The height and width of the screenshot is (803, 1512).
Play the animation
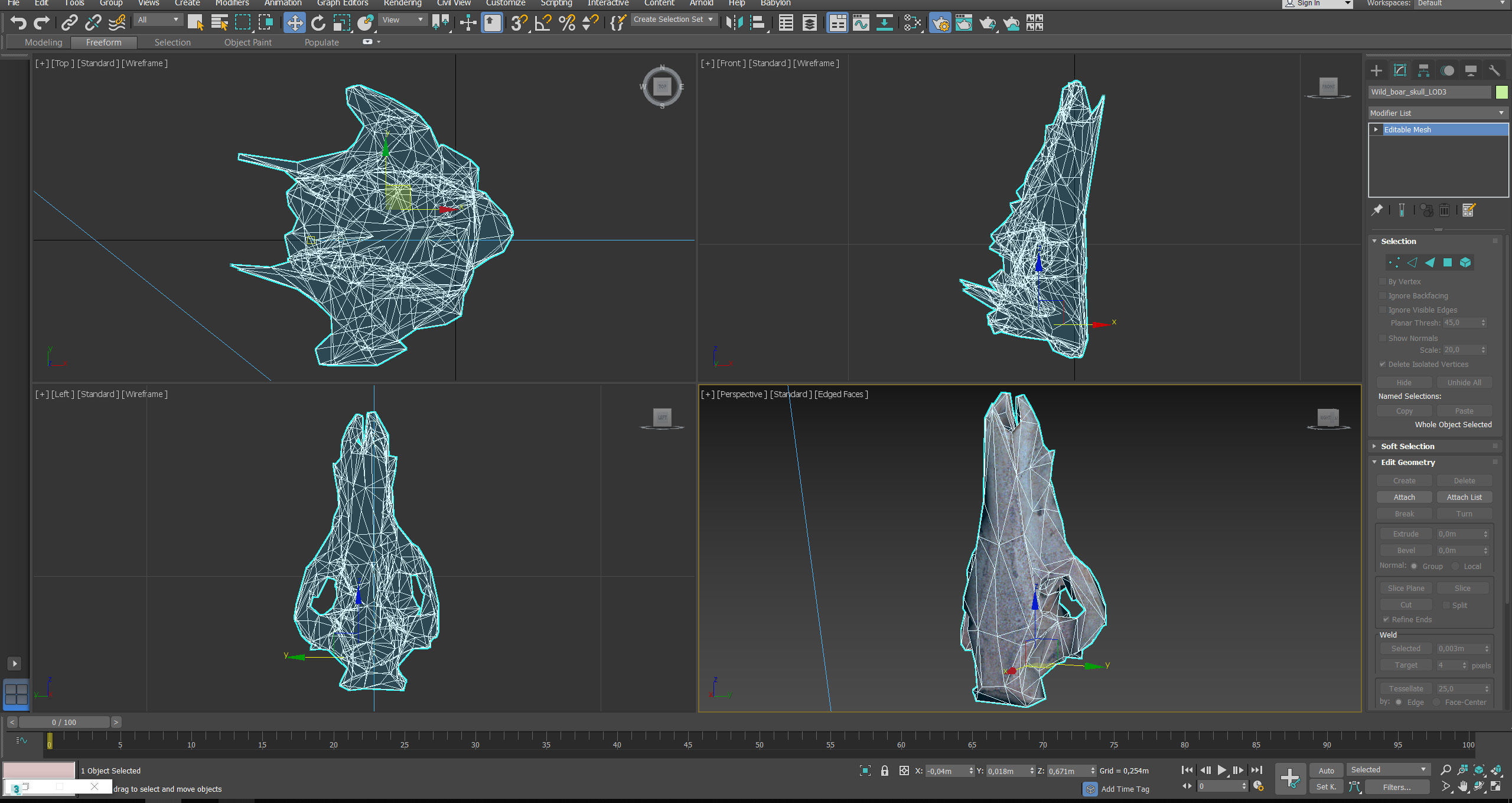coord(1222,770)
